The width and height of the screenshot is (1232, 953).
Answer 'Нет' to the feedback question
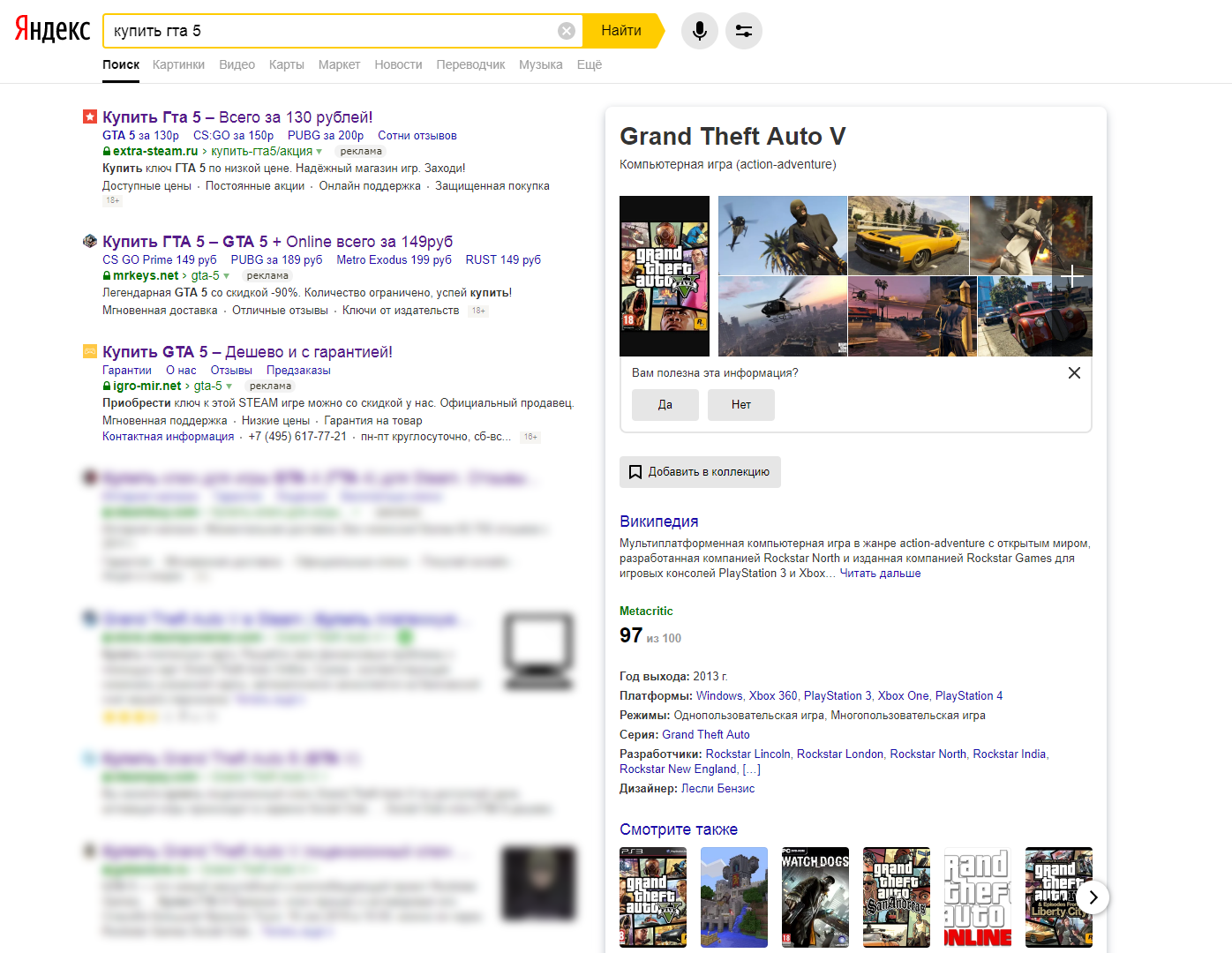click(741, 405)
